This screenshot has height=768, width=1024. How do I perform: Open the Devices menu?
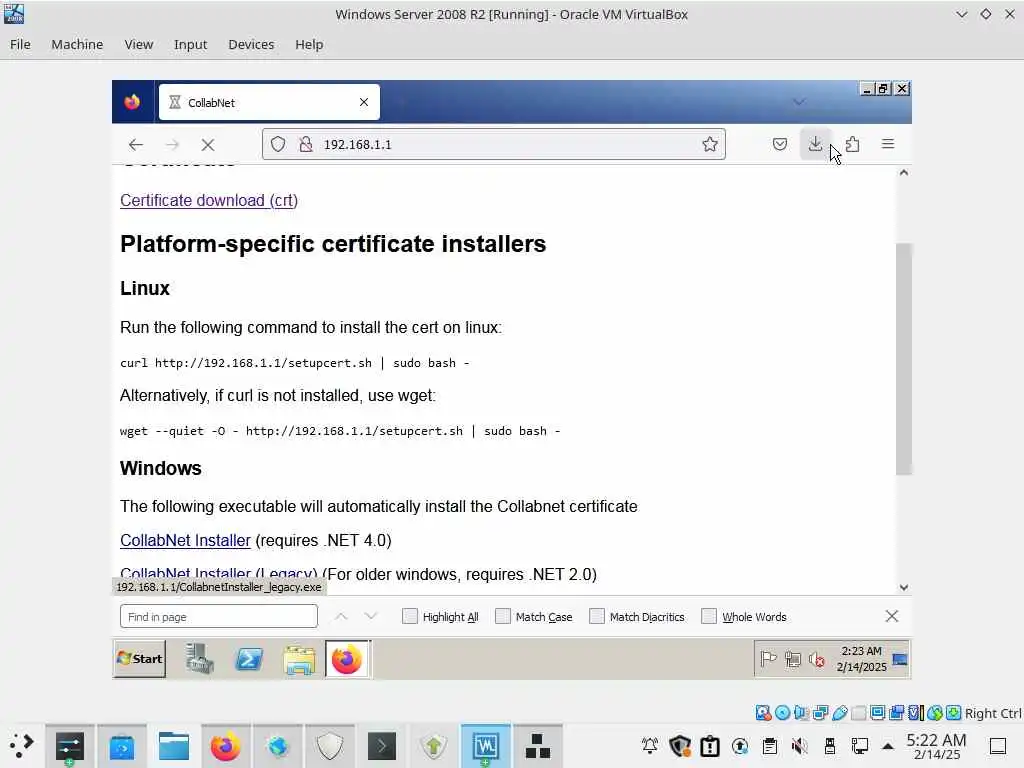coord(251,44)
